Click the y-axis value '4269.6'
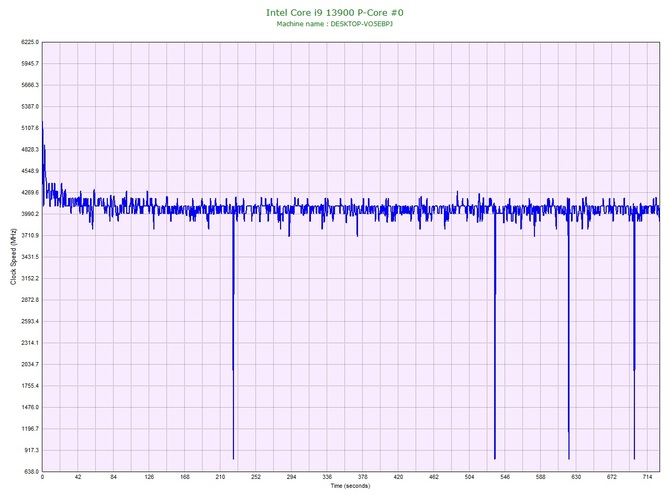This screenshot has height=503, width=670. [30, 193]
